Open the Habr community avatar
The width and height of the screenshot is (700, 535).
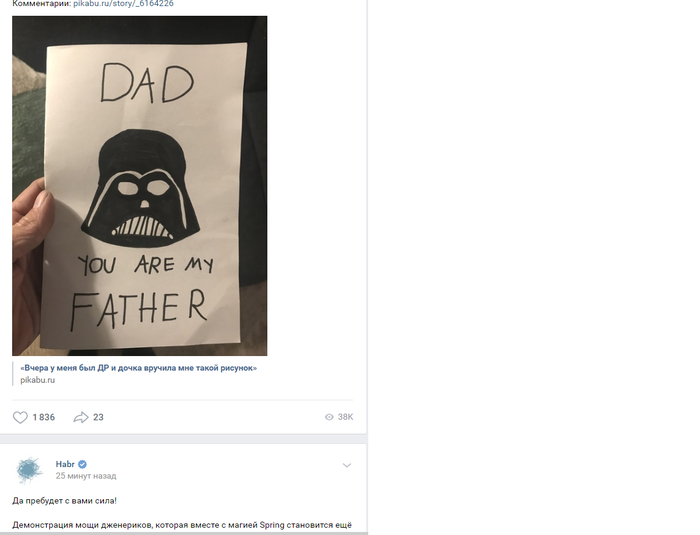pyautogui.click(x=29, y=470)
